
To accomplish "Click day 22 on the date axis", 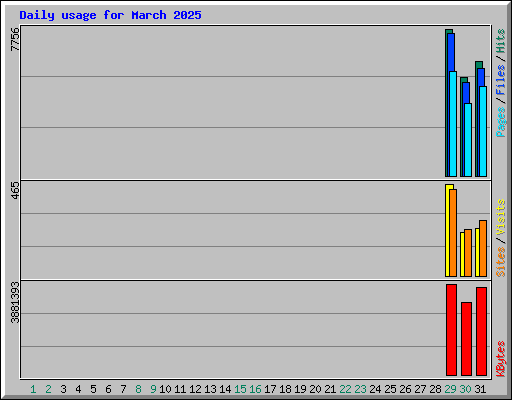I will click(x=345, y=389).
